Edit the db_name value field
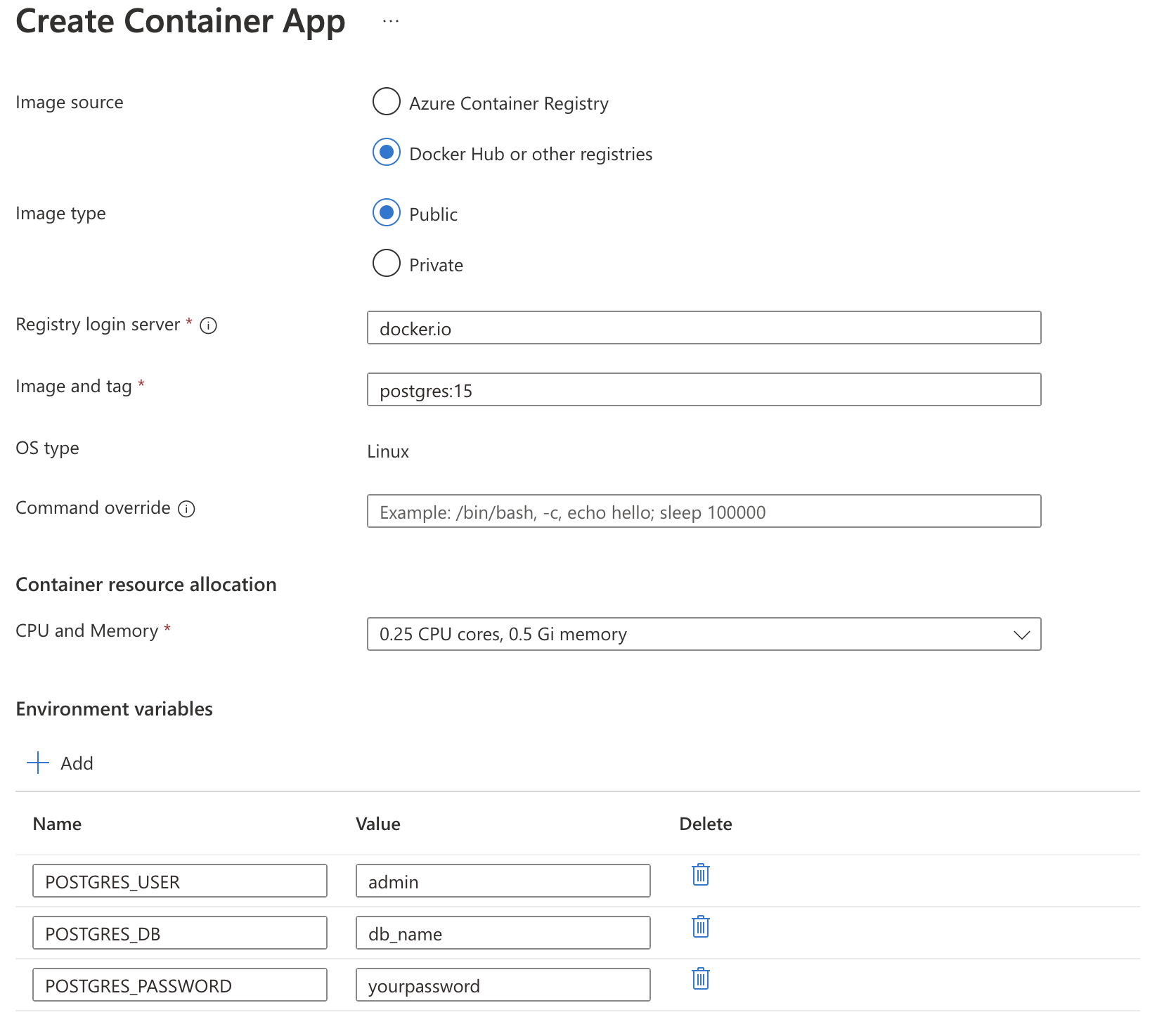The image size is (1157, 1036). pos(503,933)
